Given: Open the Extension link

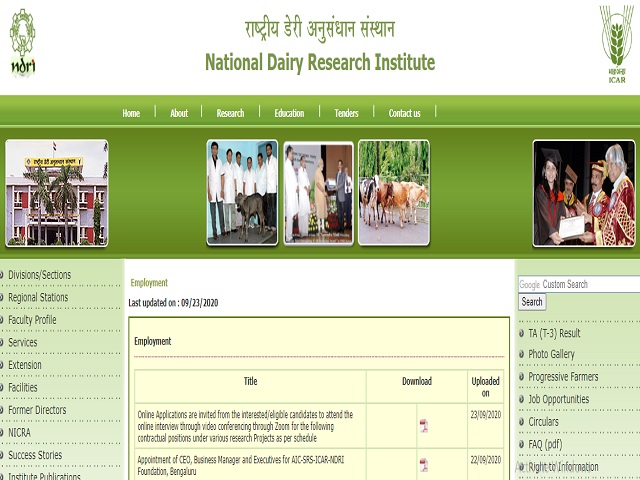Looking at the screenshot, I should pos(24,364).
